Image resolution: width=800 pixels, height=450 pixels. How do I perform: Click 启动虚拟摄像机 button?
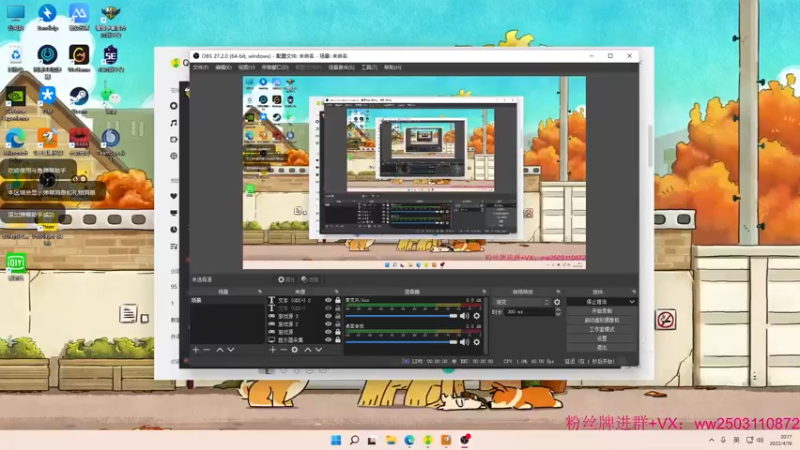[602, 320]
